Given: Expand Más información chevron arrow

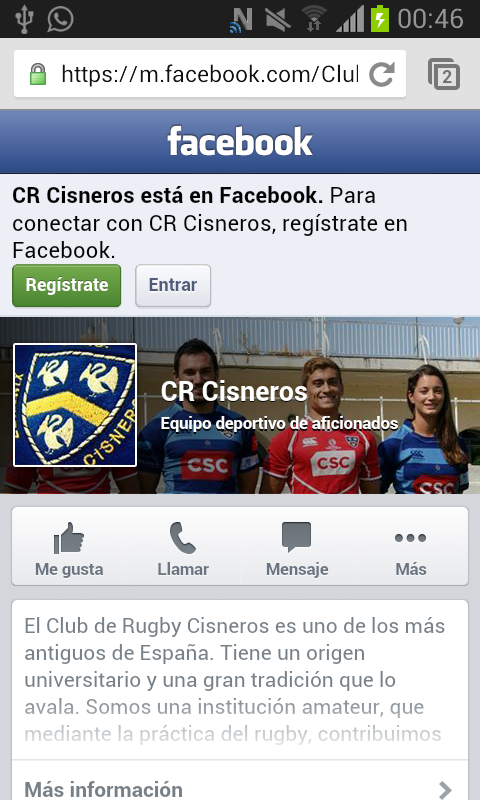Looking at the screenshot, I should pos(445,790).
